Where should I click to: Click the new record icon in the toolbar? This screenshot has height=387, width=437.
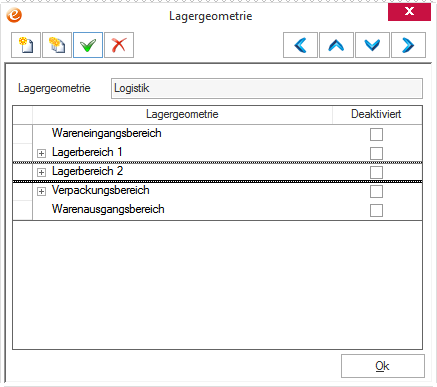(x=26, y=45)
